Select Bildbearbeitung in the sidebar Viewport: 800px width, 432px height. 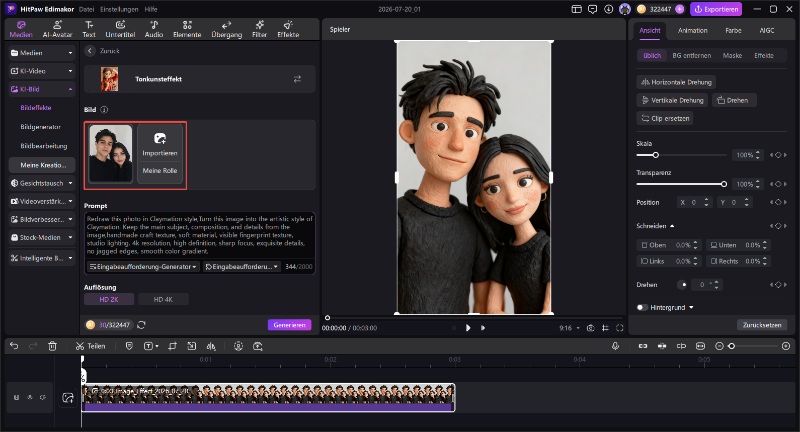[x=43, y=146]
